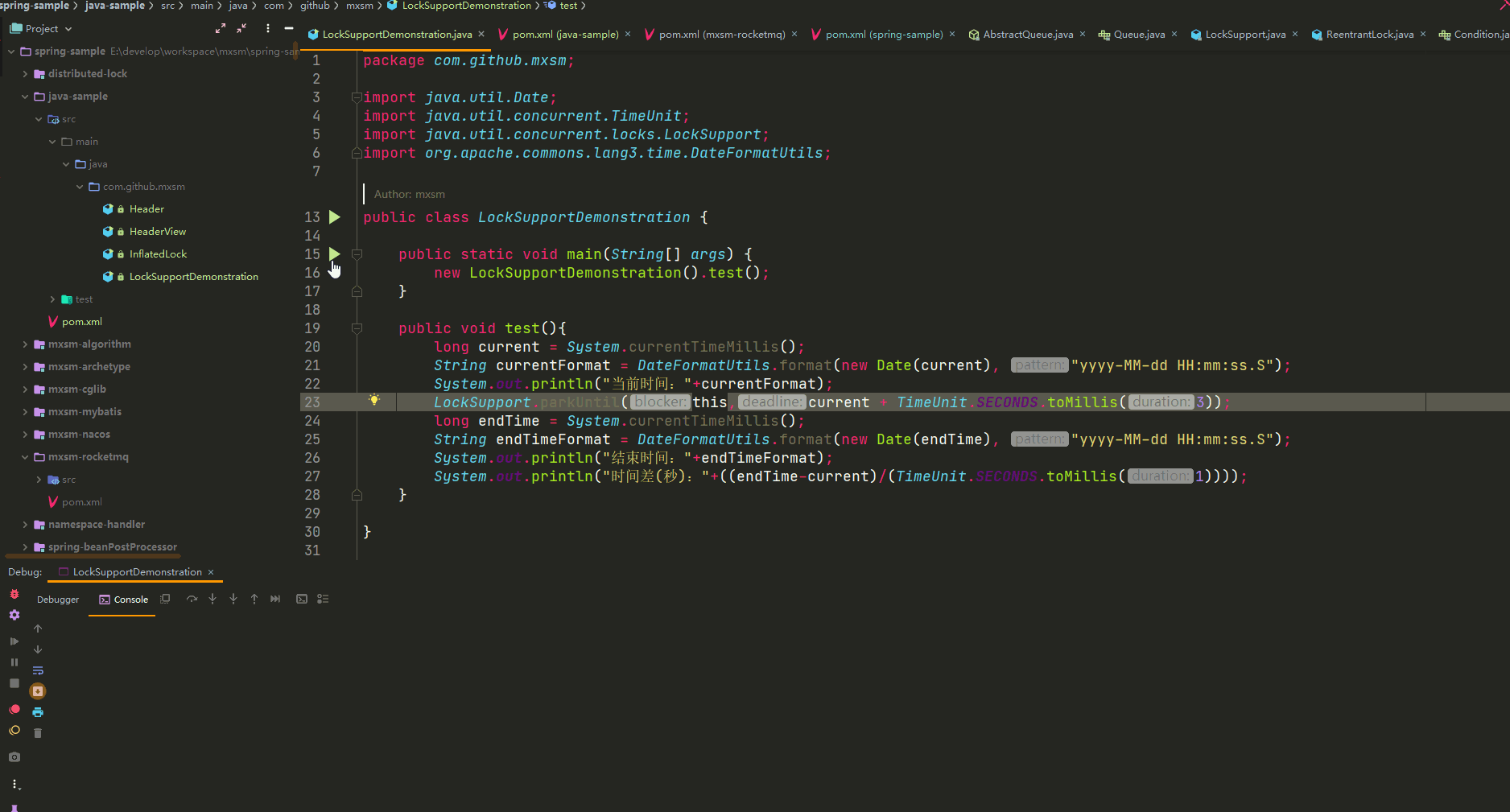This screenshot has width=1510, height=812.
Task: Disable scroll-to-end in the console
Action: (38, 690)
